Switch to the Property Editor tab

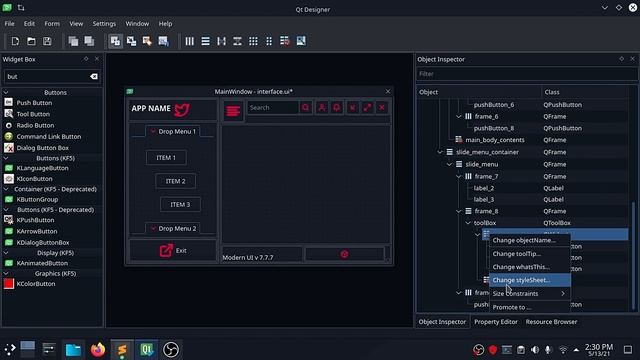pyautogui.click(x=496, y=322)
